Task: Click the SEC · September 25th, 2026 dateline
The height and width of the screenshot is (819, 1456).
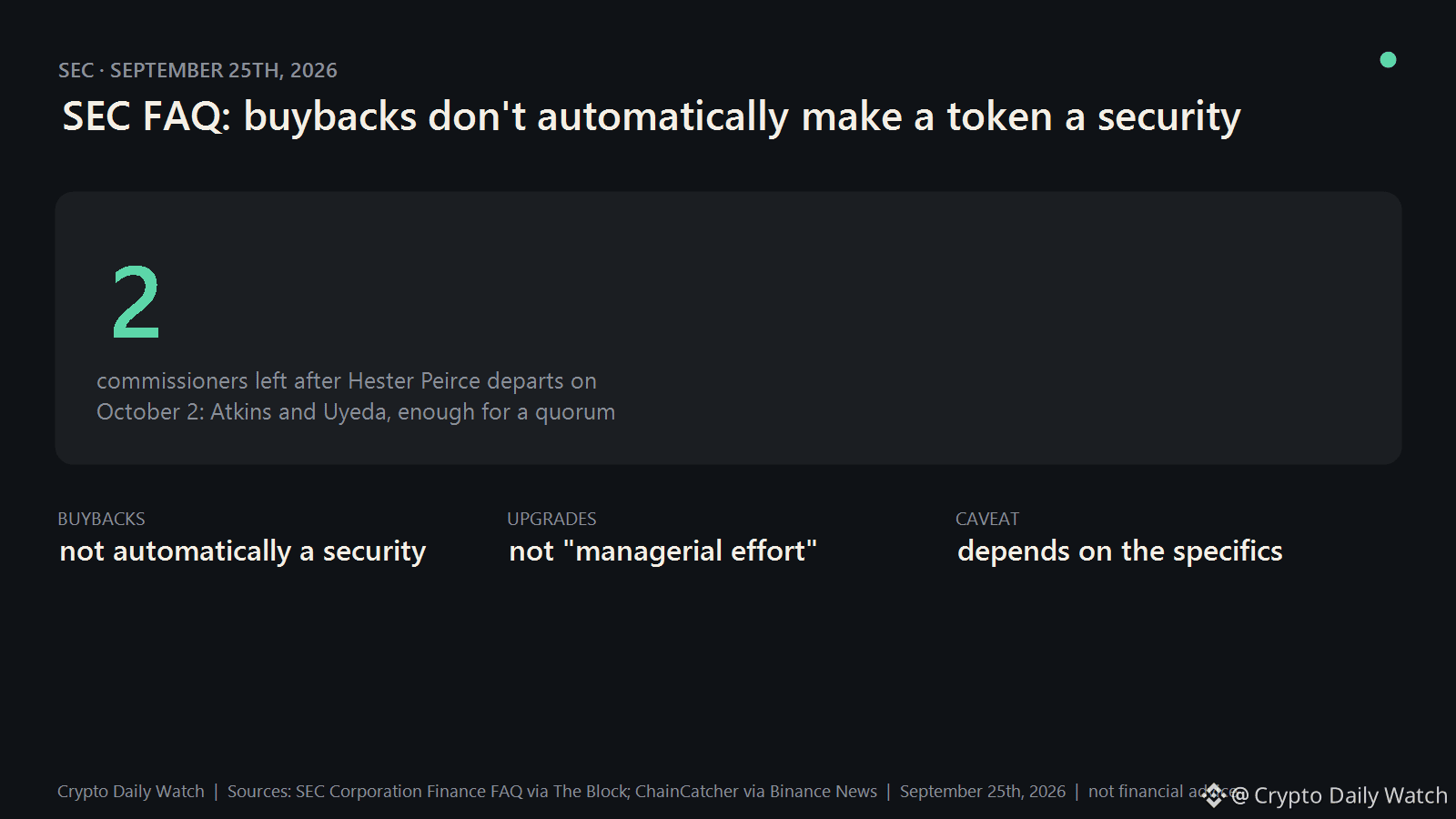Action: coord(197,70)
